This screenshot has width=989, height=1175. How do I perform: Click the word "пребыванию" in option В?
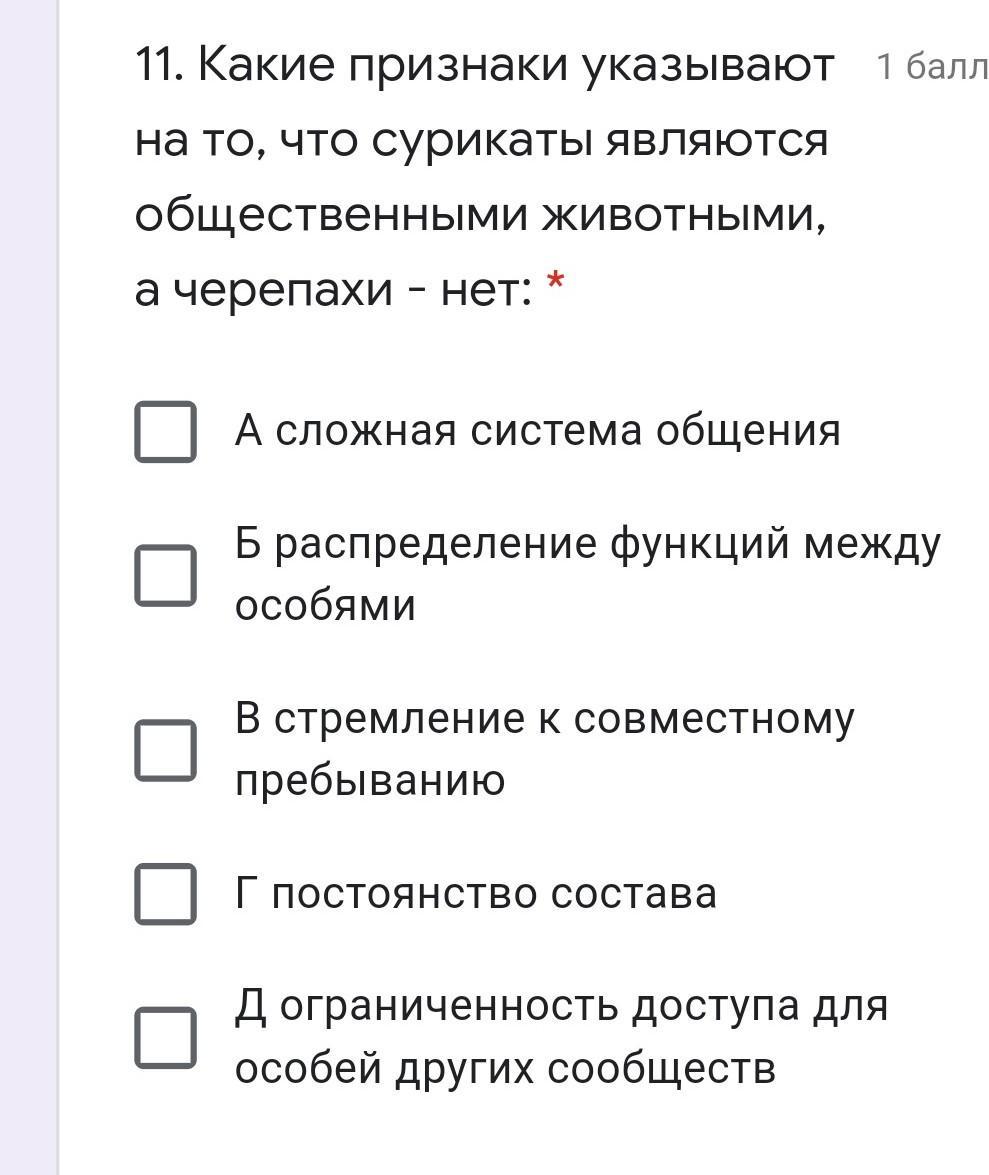(x=370, y=781)
